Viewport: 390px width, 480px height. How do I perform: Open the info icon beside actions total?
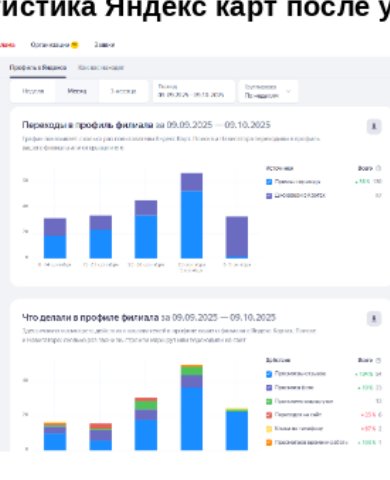[x=378, y=360]
